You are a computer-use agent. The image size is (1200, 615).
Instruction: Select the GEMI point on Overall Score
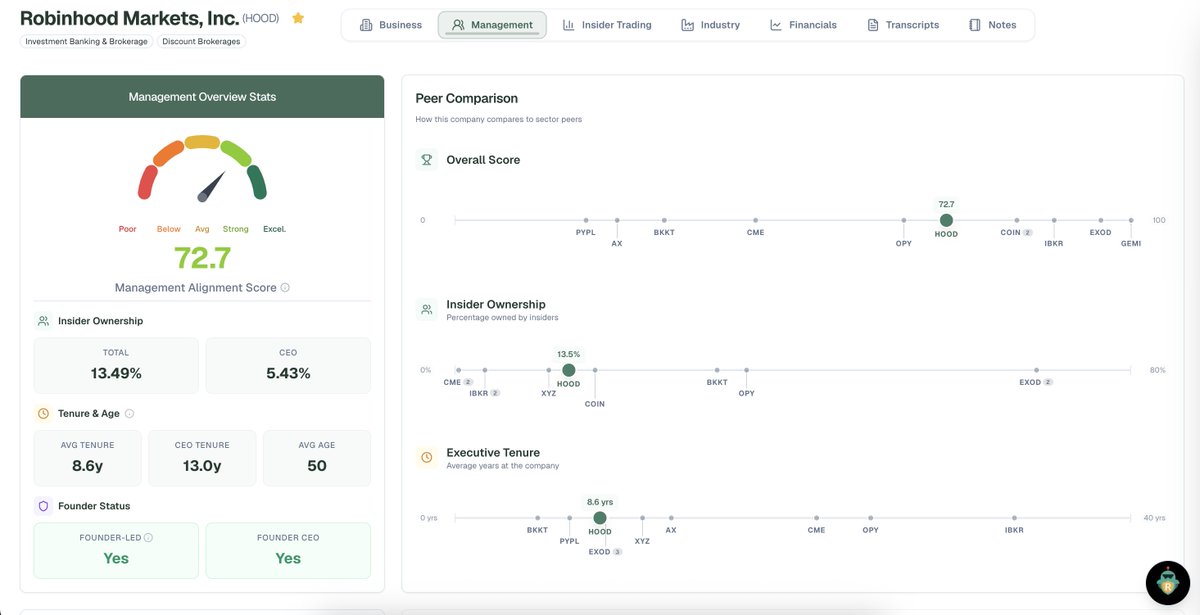(x=1131, y=220)
